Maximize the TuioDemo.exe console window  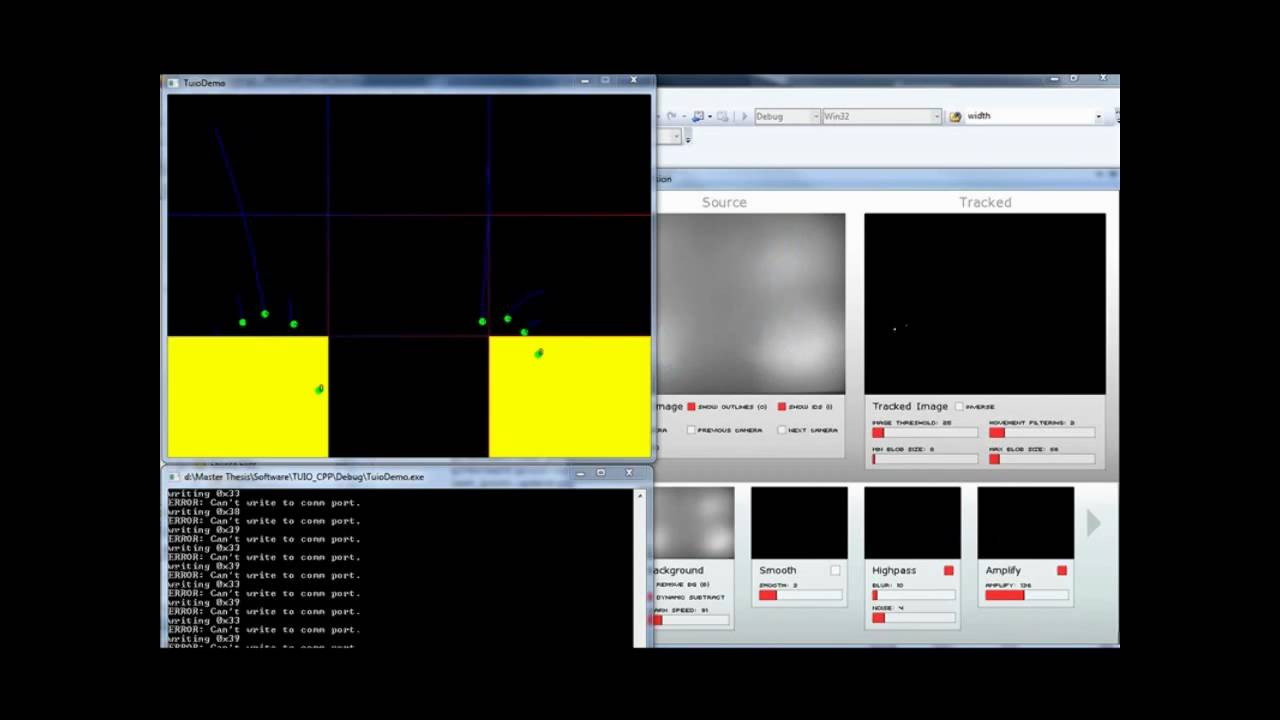pyautogui.click(x=601, y=473)
